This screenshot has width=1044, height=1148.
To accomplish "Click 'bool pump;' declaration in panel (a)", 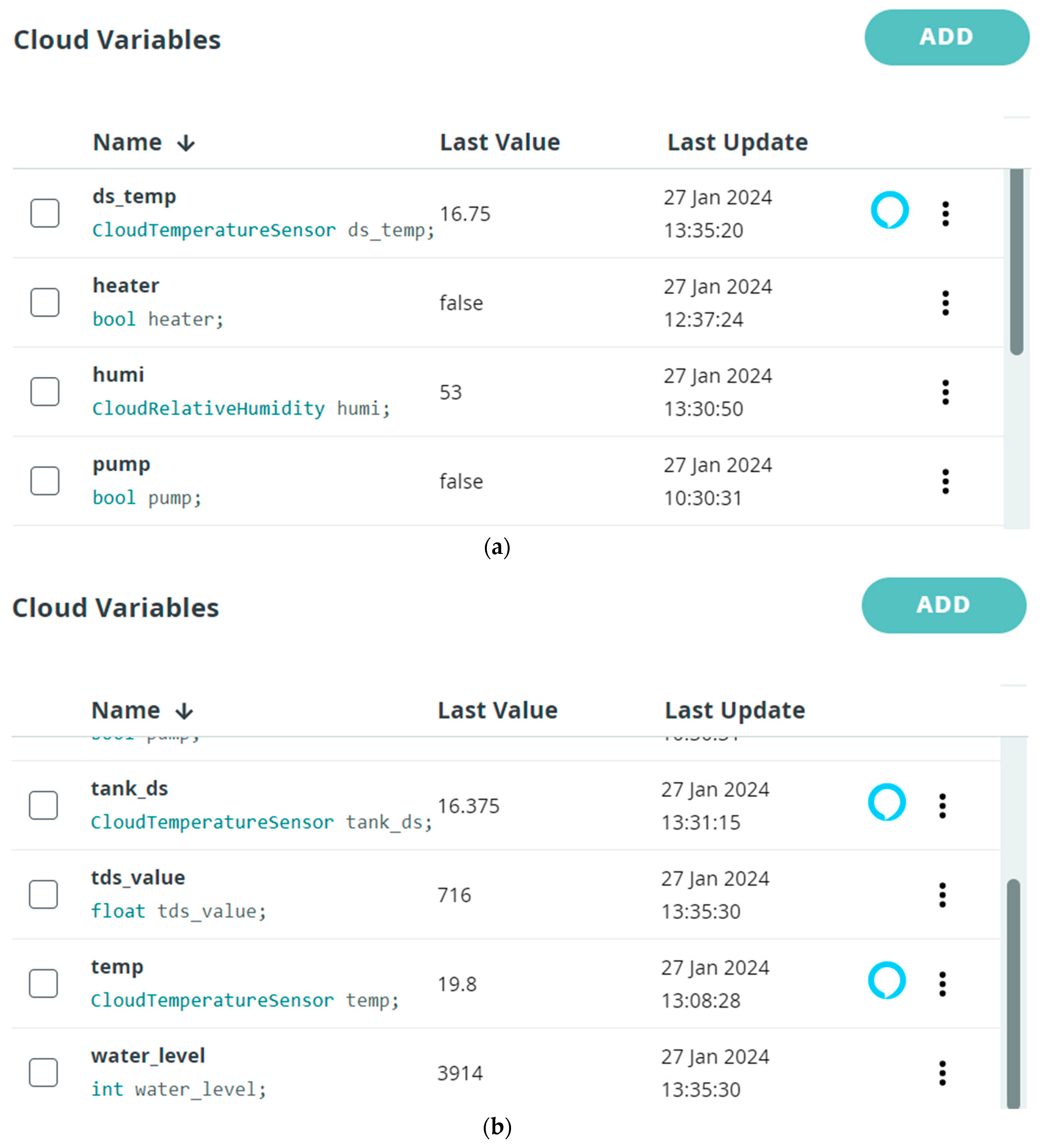I will (x=147, y=498).
